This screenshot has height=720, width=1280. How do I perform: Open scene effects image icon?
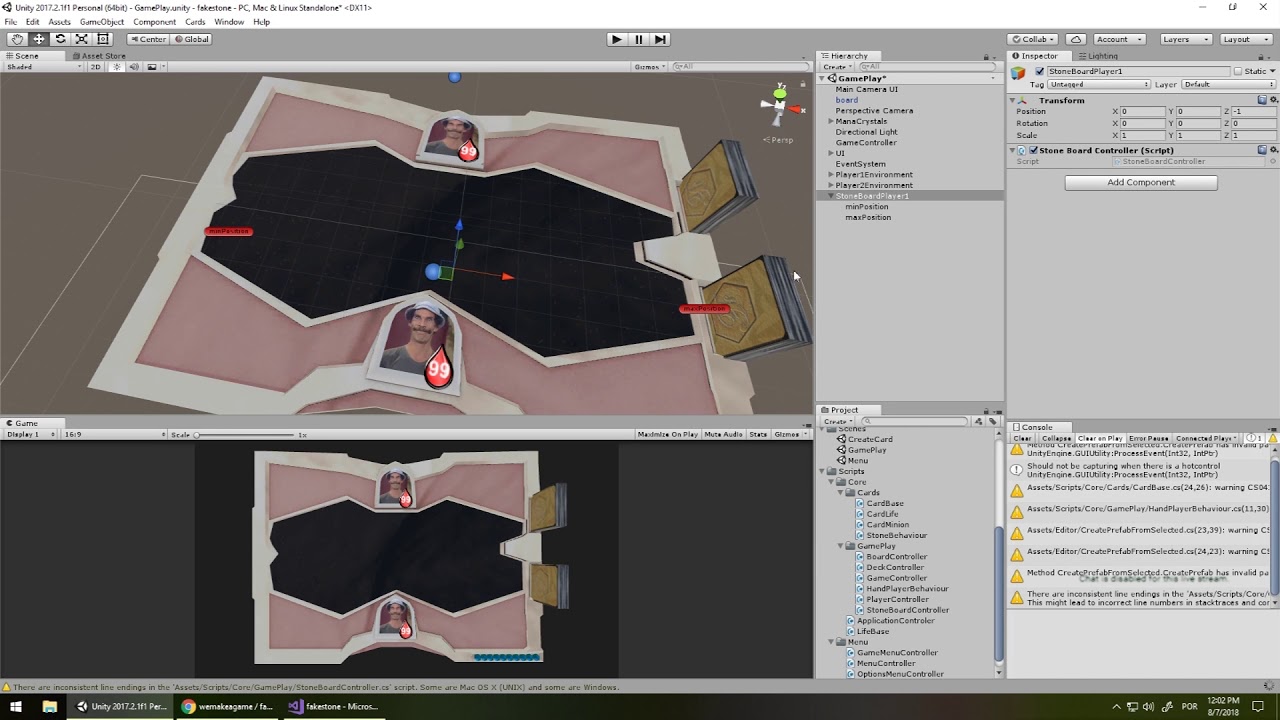pyautogui.click(x=152, y=67)
